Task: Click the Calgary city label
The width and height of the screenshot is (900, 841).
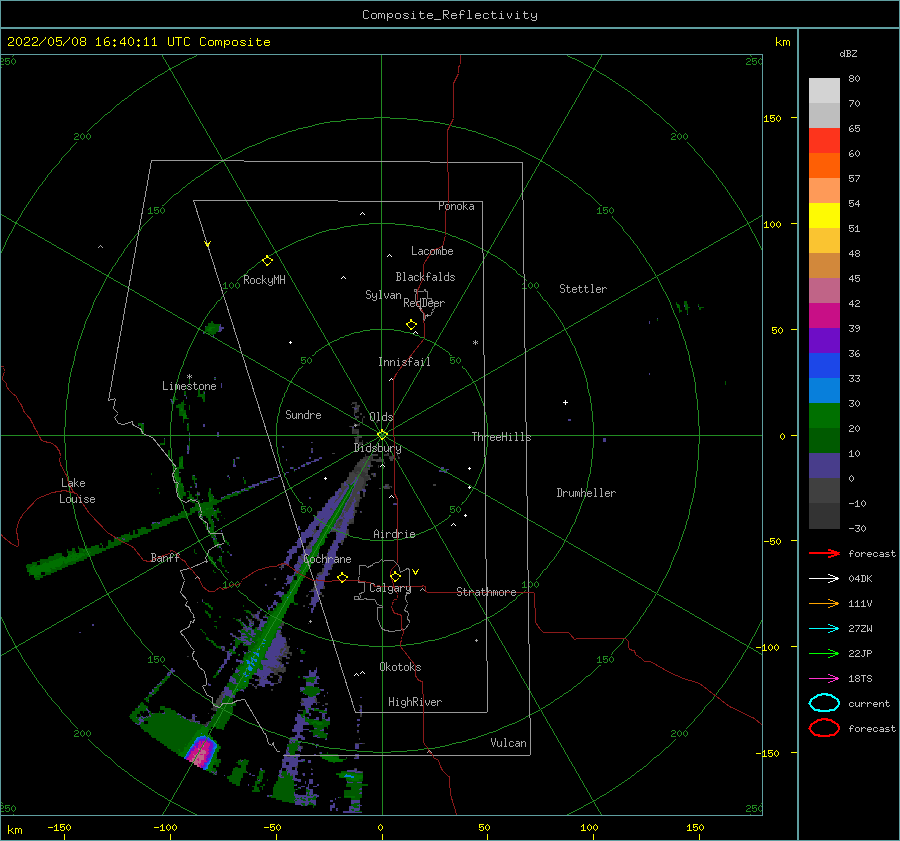Action: (390, 588)
